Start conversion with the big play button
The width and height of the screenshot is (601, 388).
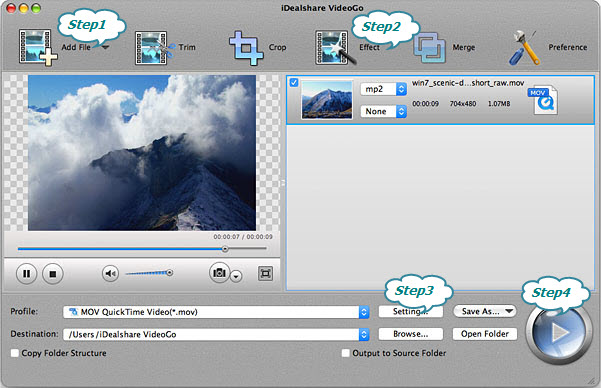pos(559,332)
